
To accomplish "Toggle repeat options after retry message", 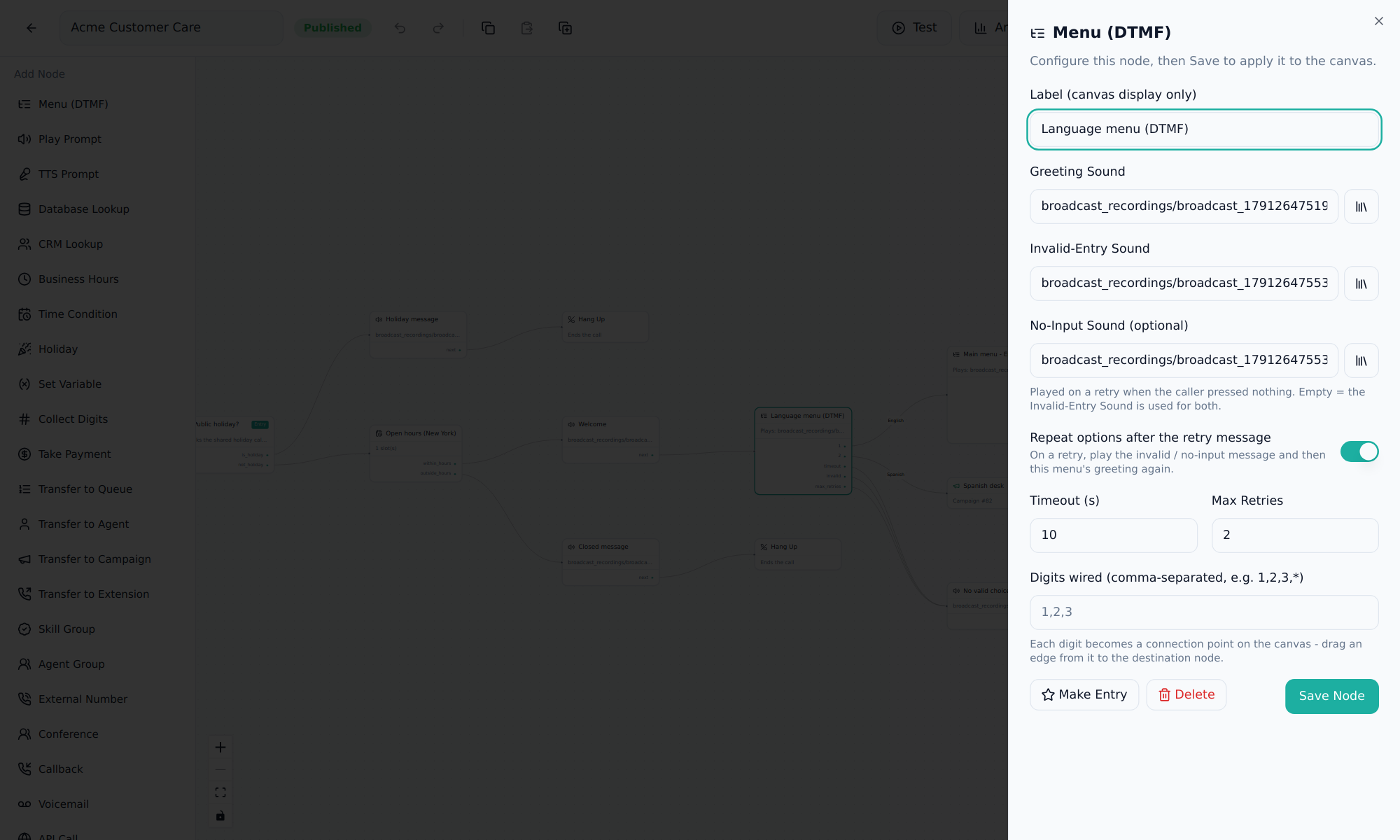I will [1359, 451].
